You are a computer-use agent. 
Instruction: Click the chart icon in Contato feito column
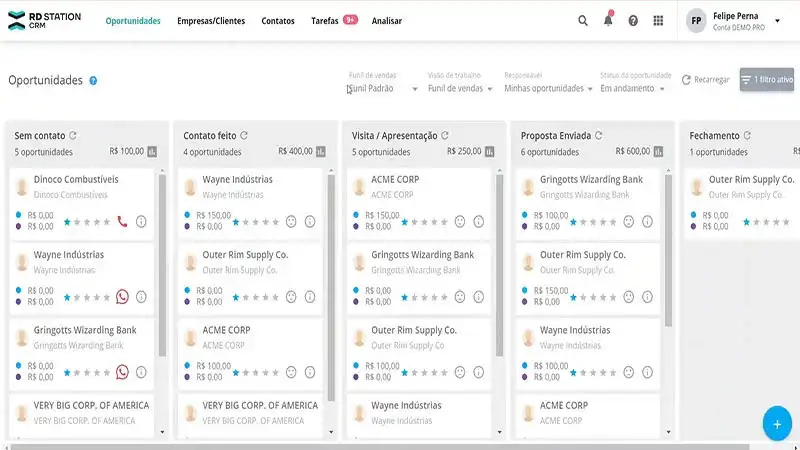click(x=321, y=152)
